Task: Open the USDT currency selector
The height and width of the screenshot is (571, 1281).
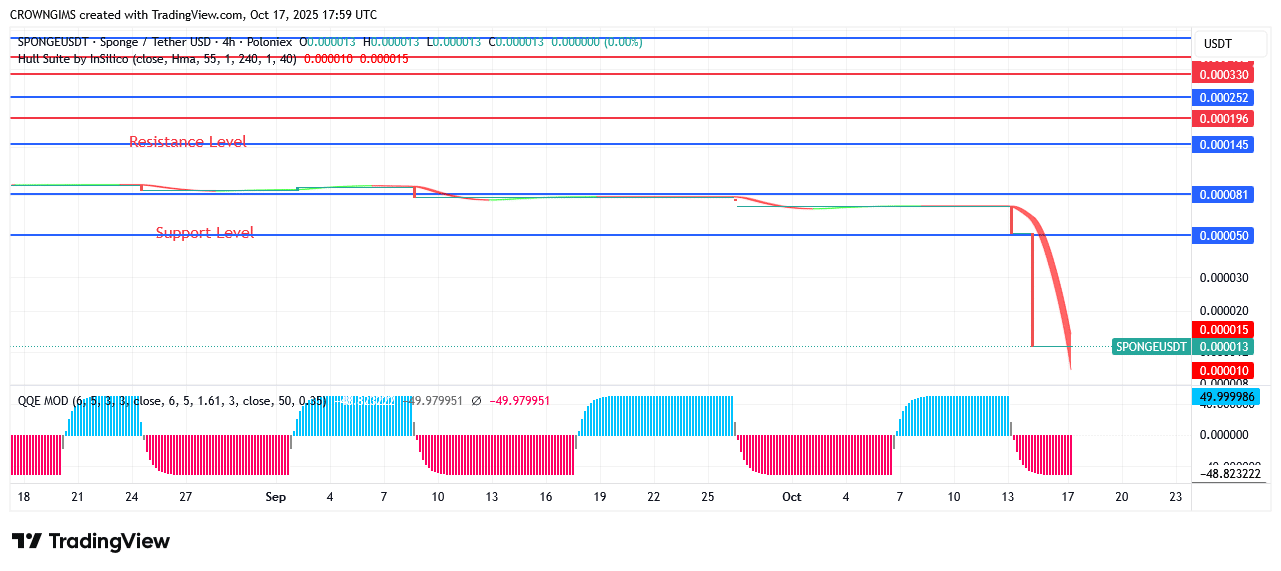Action: click(1217, 44)
